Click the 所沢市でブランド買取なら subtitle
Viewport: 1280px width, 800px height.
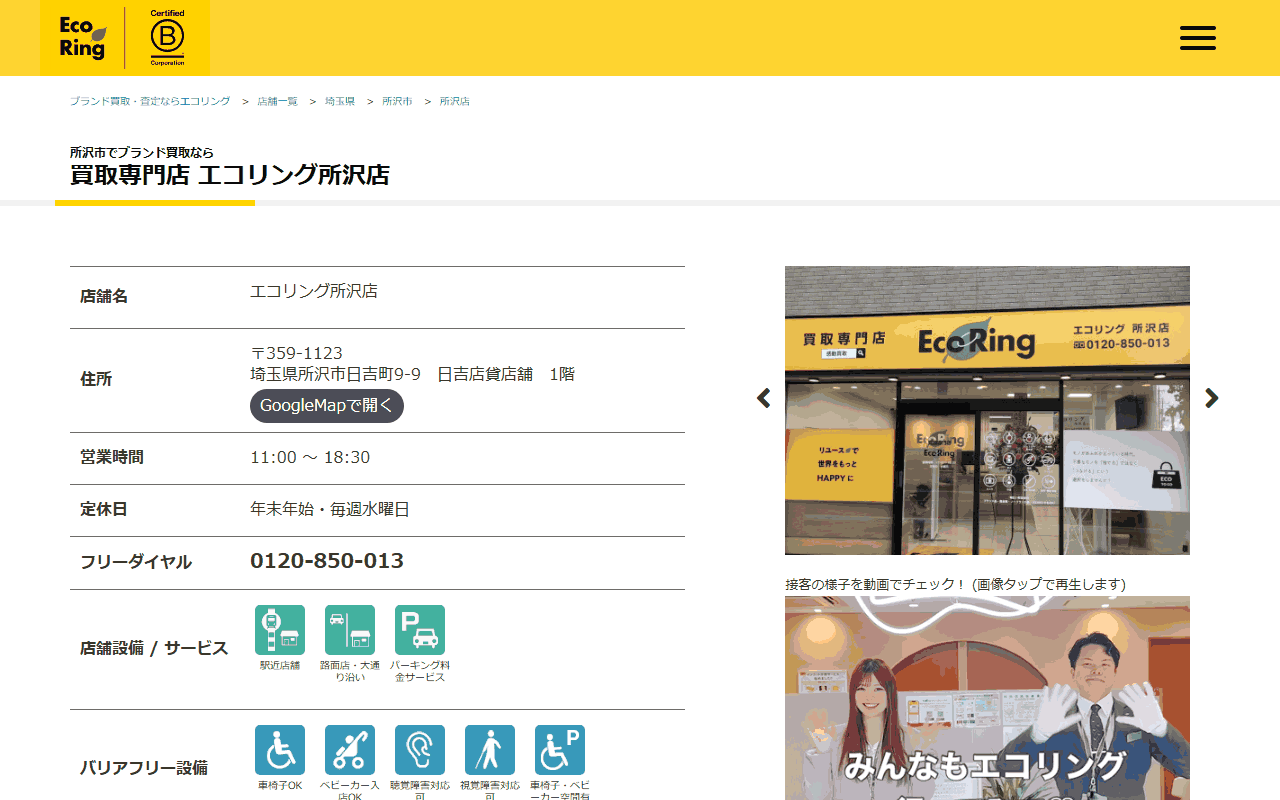coord(142,152)
